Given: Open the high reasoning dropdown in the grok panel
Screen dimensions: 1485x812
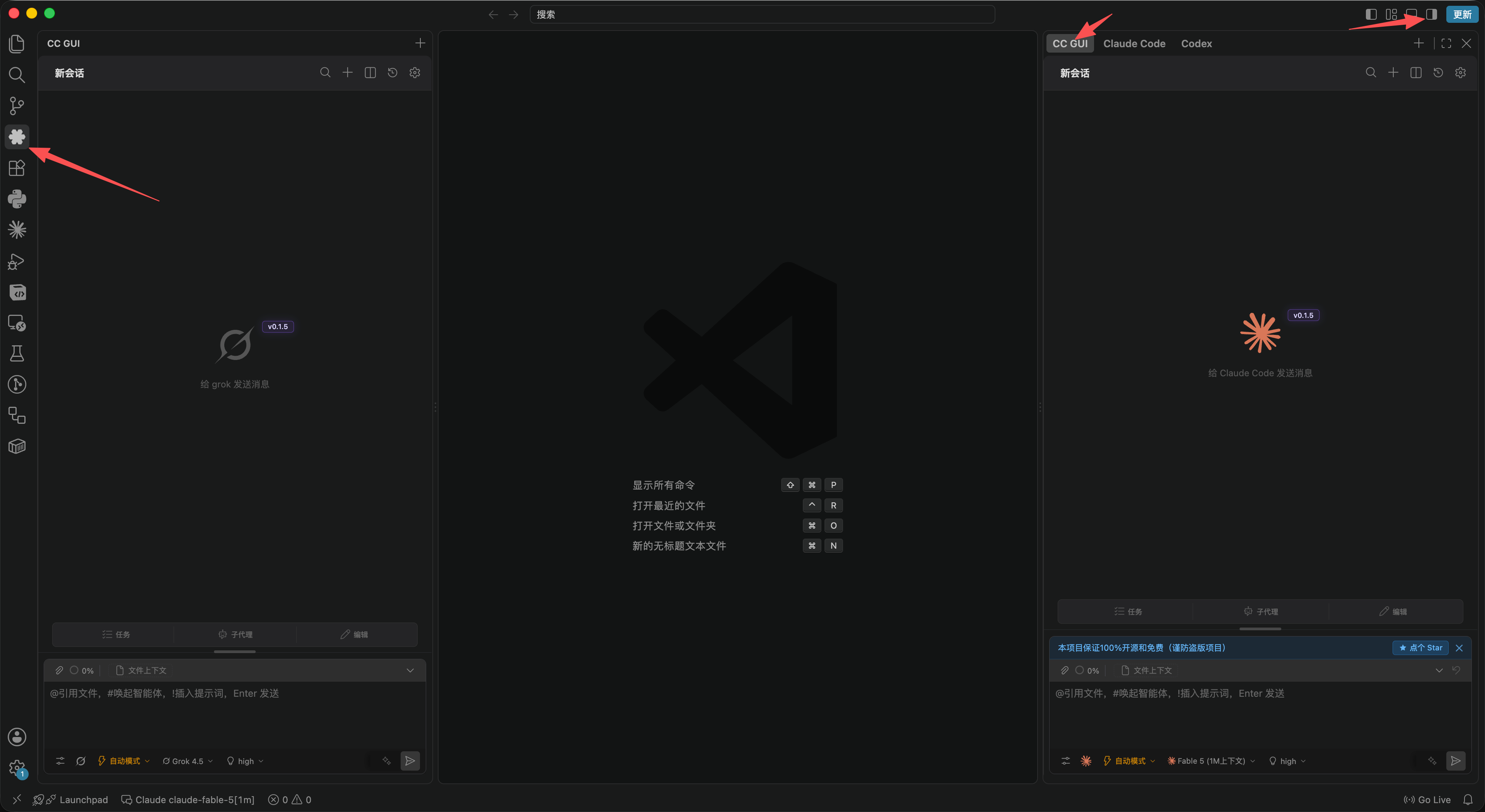Looking at the screenshot, I should [x=245, y=761].
